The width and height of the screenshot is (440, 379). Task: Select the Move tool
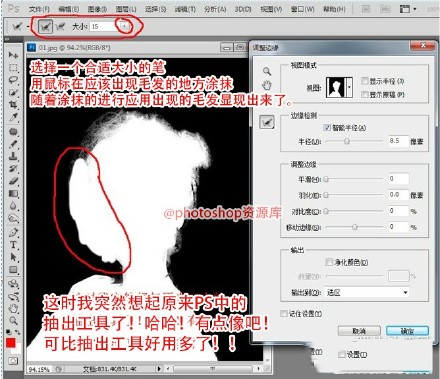[13, 55]
